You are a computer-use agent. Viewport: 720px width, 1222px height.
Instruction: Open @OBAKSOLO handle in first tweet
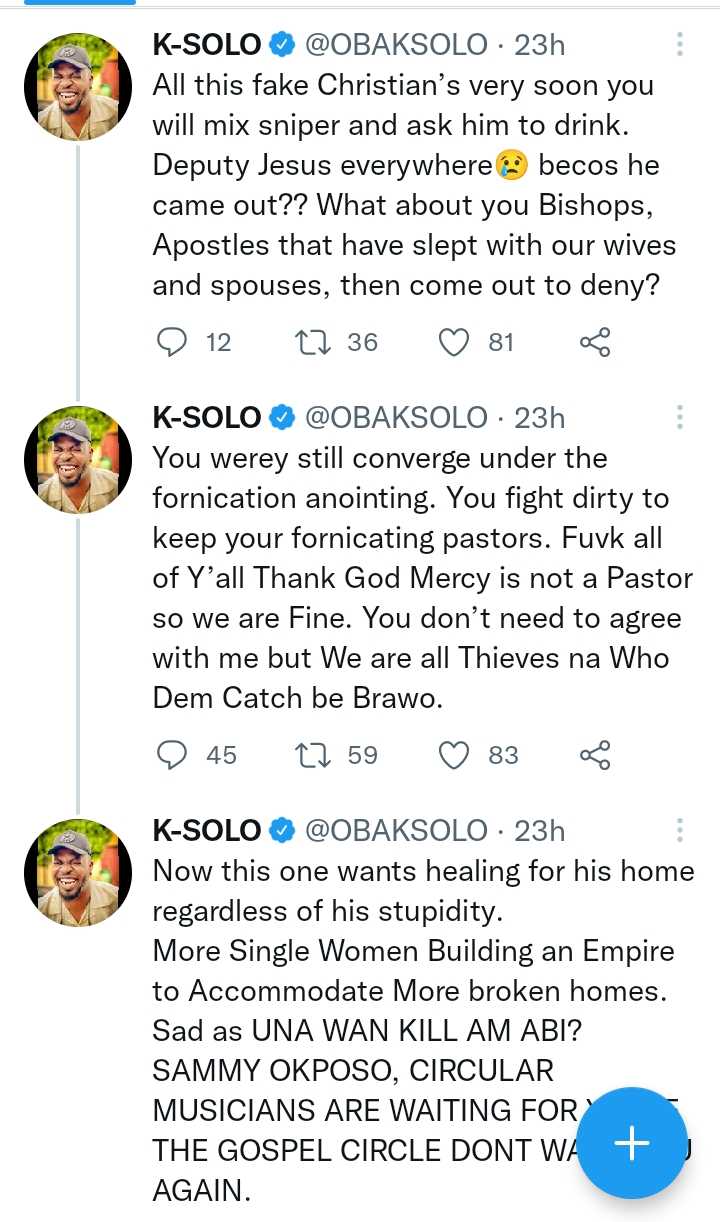click(x=395, y=45)
